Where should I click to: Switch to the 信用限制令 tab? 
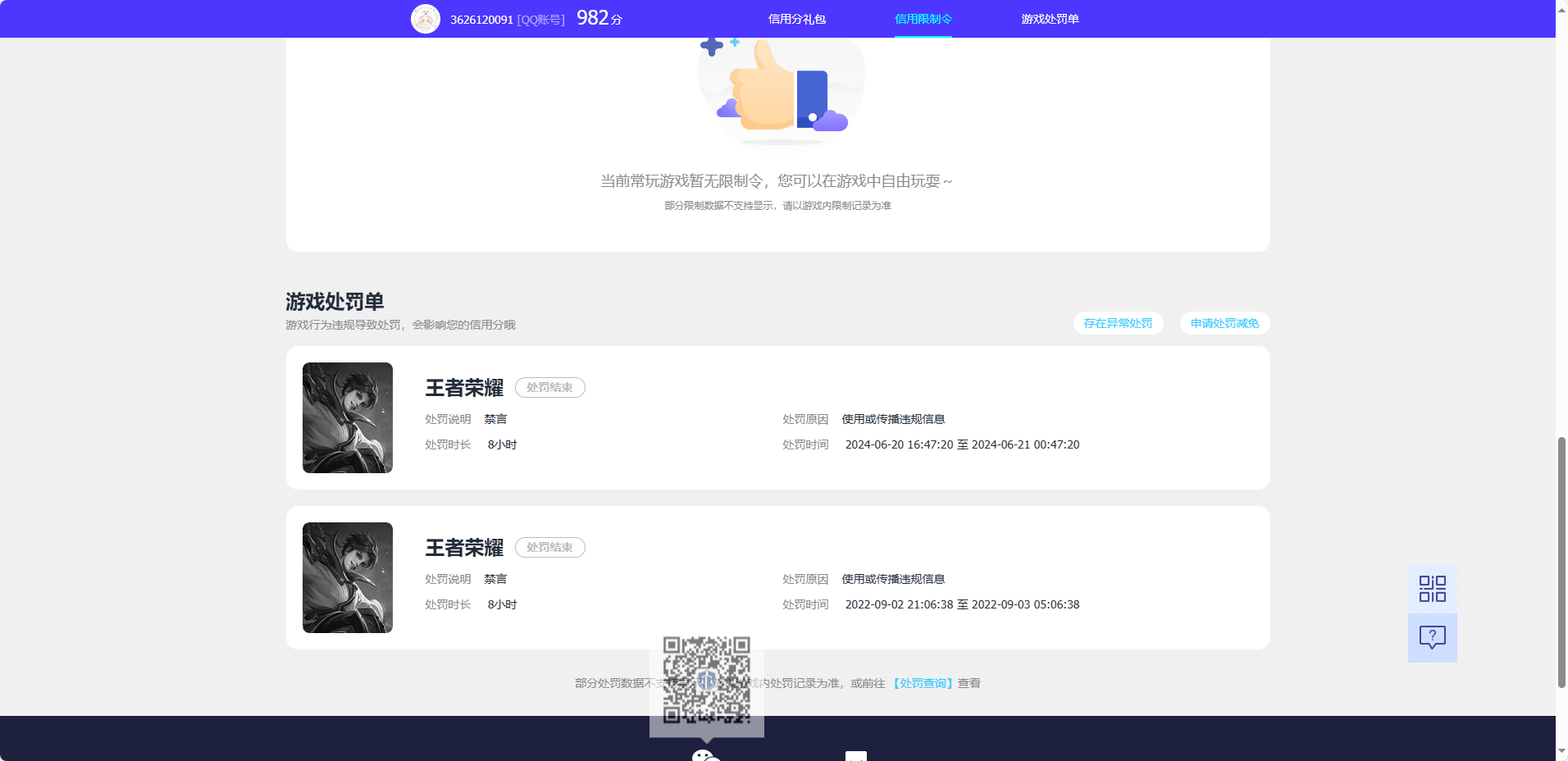coord(923,19)
